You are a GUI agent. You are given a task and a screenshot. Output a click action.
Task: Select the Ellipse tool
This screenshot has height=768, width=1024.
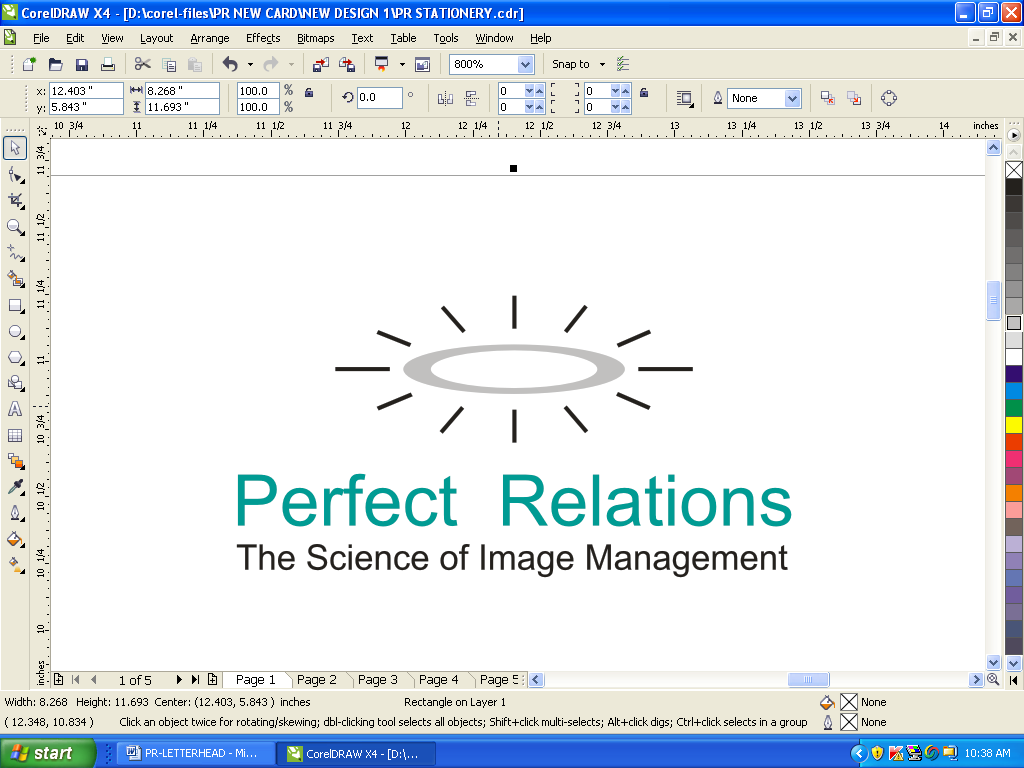[15, 332]
